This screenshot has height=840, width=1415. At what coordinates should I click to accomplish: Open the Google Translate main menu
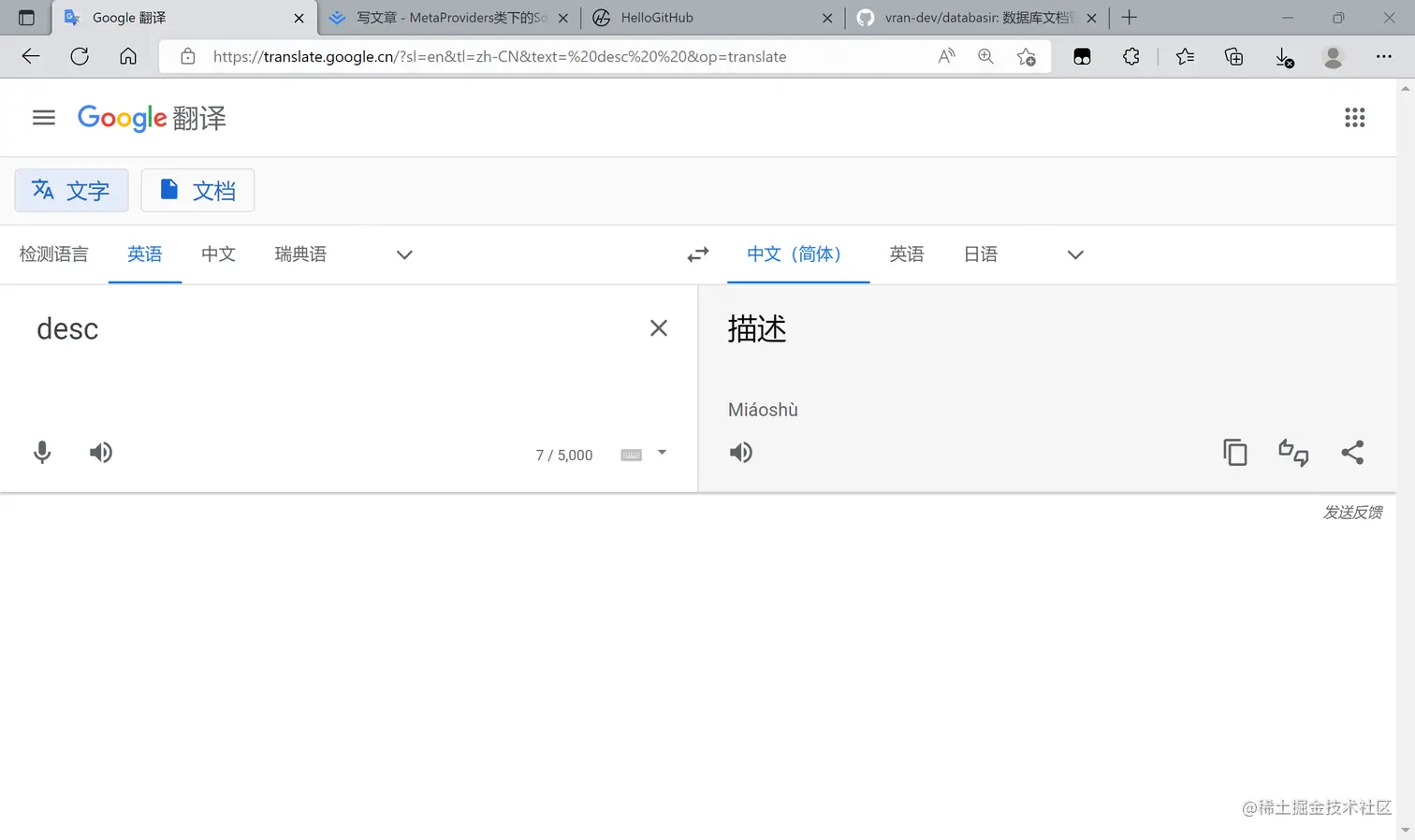tap(44, 118)
